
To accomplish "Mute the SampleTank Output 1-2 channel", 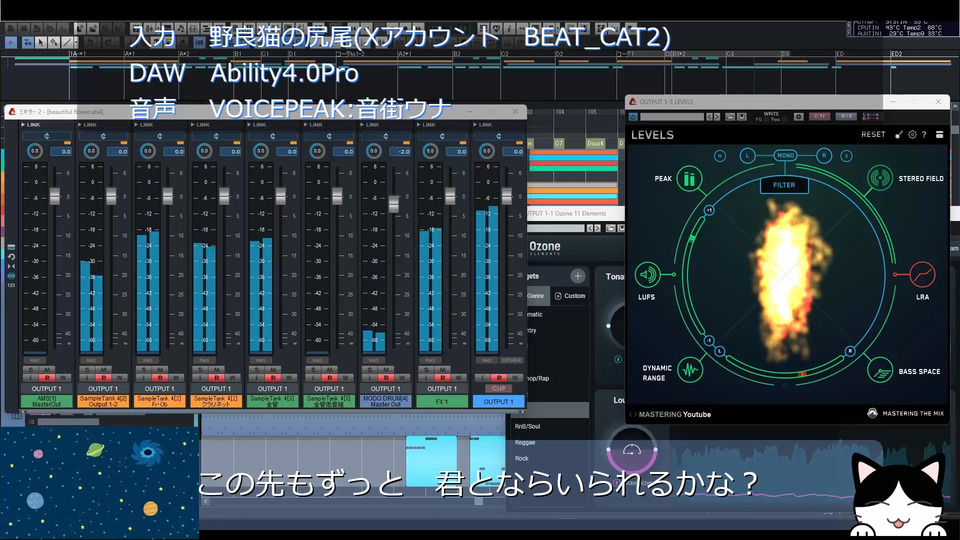I will coord(103,370).
